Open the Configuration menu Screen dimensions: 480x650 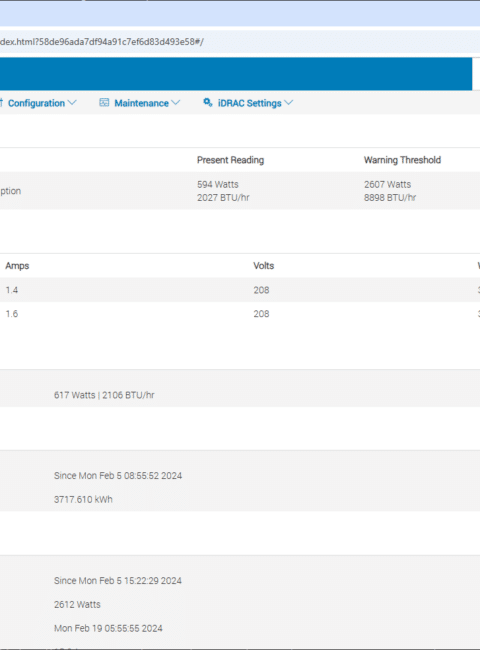38,103
